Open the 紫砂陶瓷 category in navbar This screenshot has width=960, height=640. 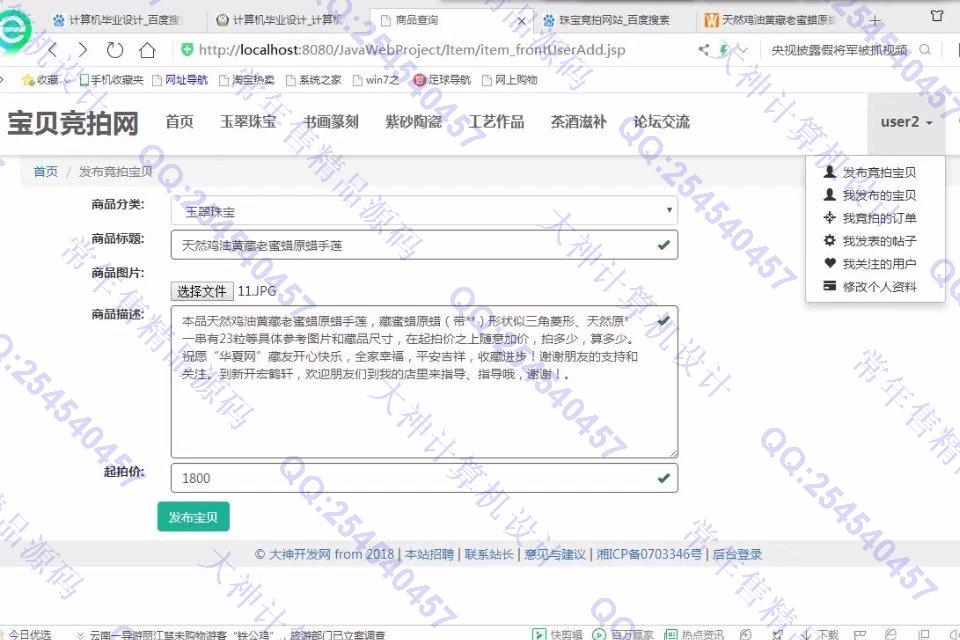[413, 121]
